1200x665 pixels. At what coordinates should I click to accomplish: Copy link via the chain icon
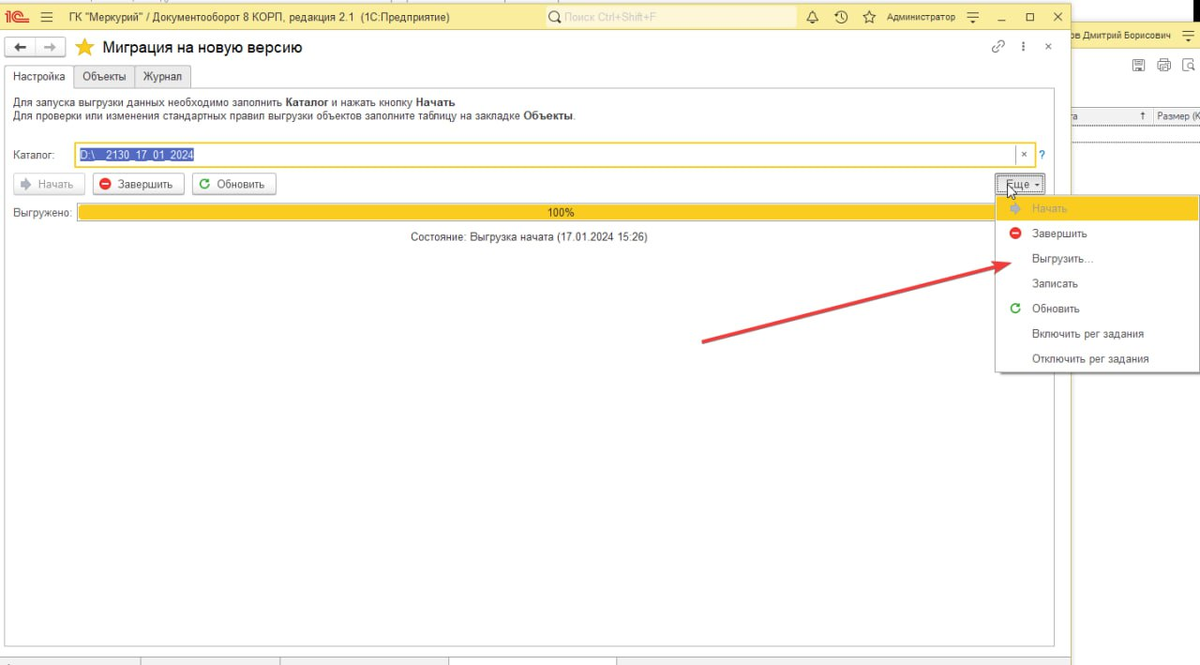(x=997, y=47)
